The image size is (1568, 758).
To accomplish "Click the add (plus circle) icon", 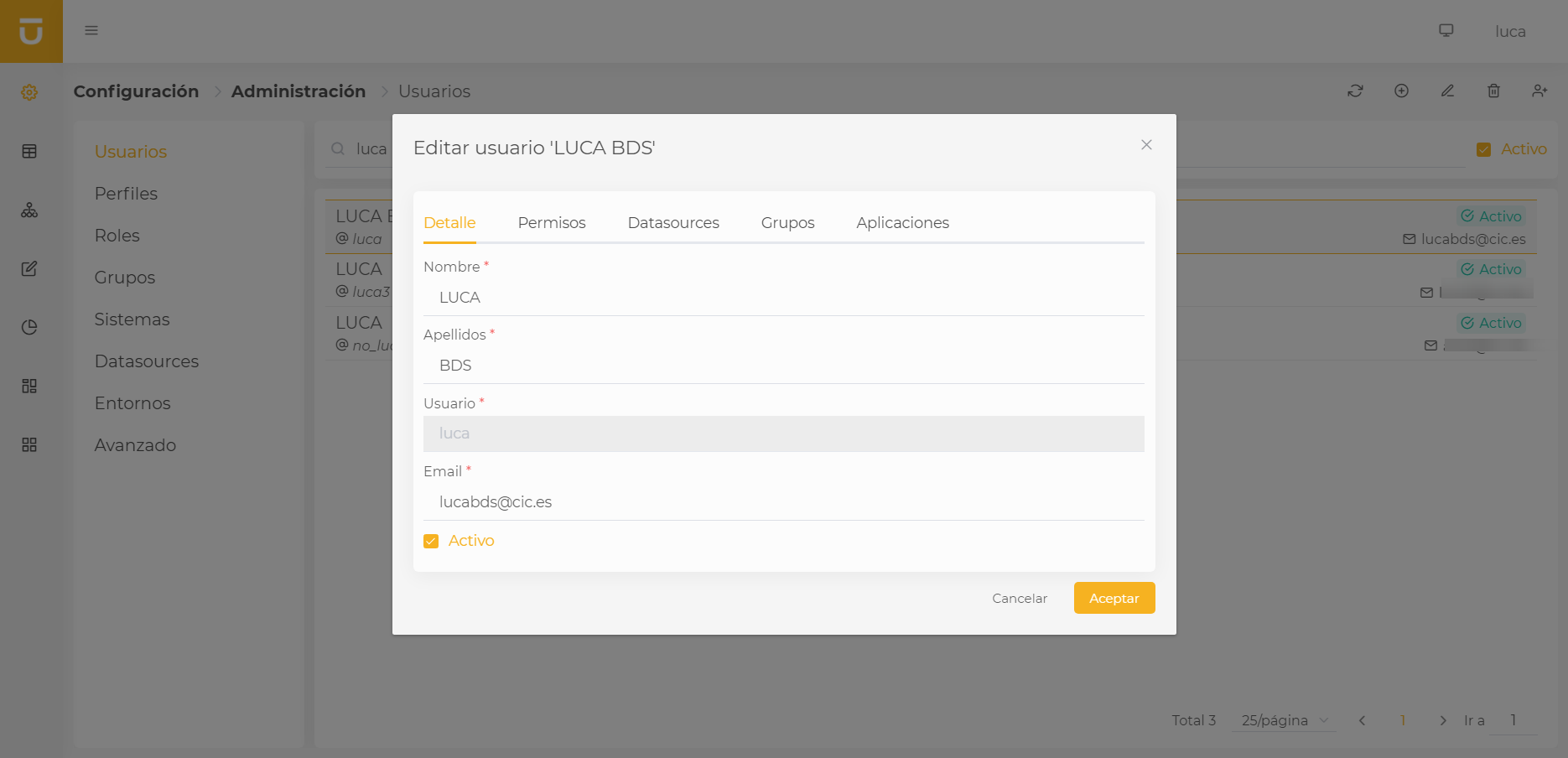I will 1401,91.
